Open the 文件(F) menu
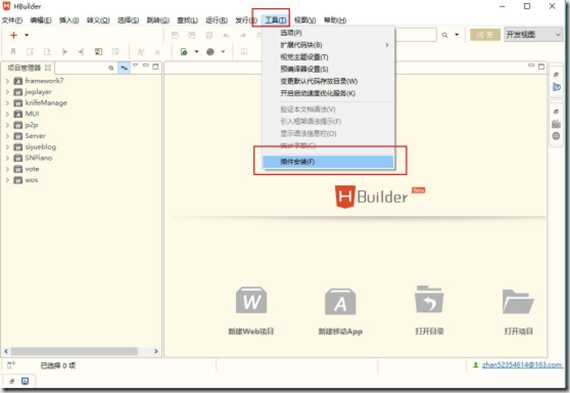This screenshot has width=570, height=393. (12, 20)
